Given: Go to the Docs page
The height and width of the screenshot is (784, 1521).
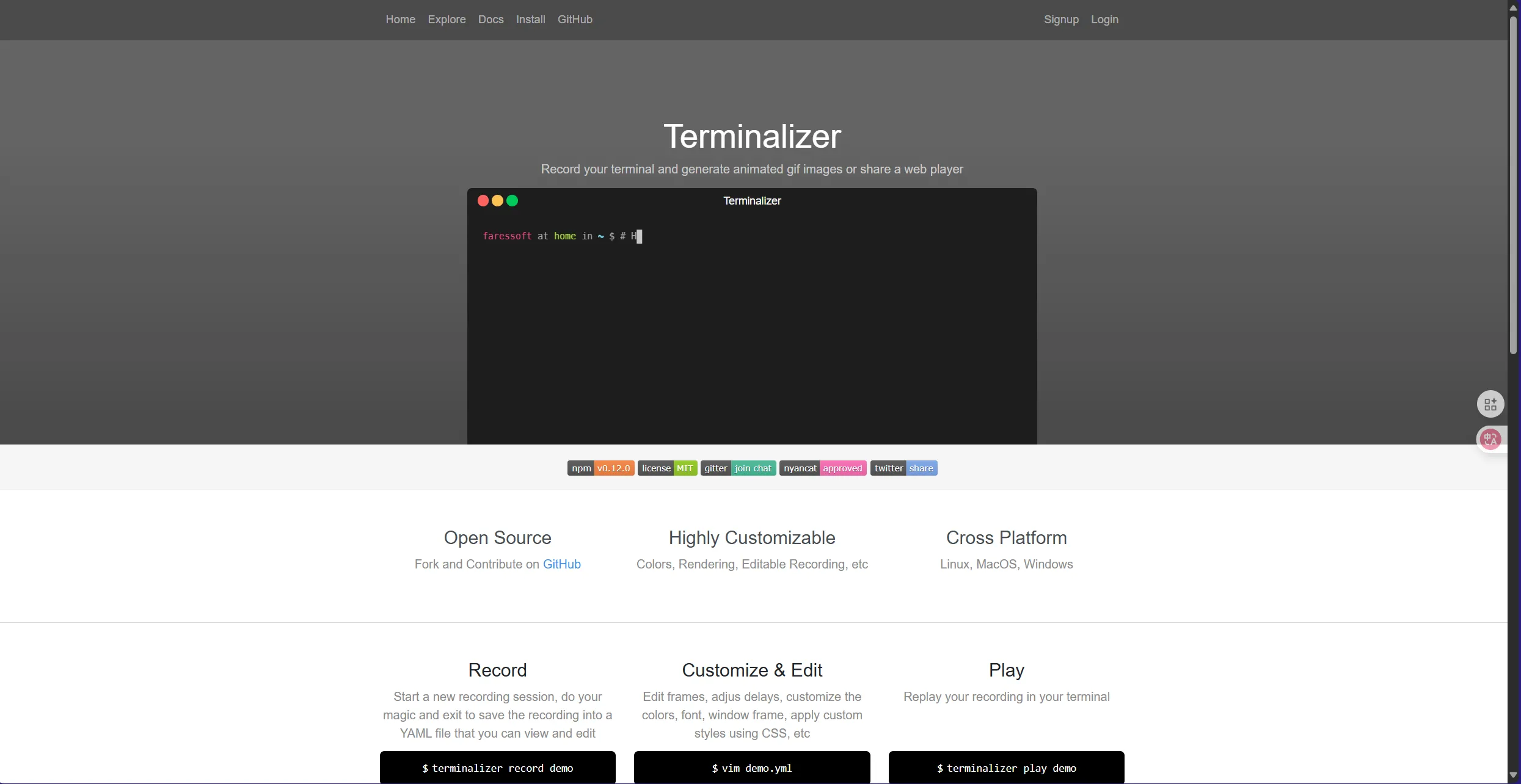Looking at the screenshot, I should coord(491,20).
